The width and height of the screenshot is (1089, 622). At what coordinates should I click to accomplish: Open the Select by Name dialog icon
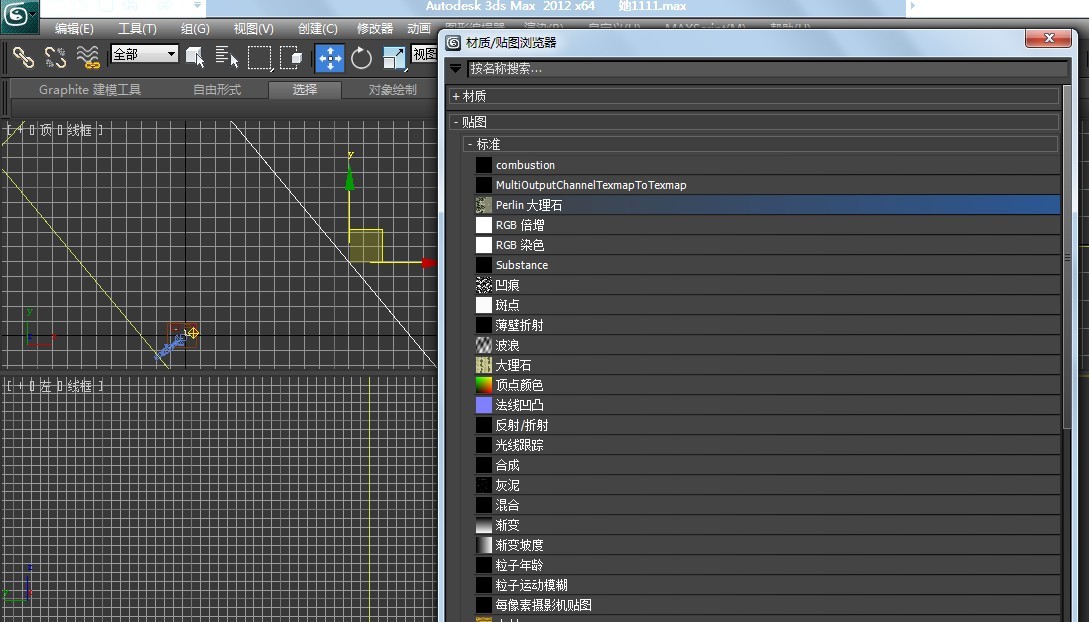[226, 57]
